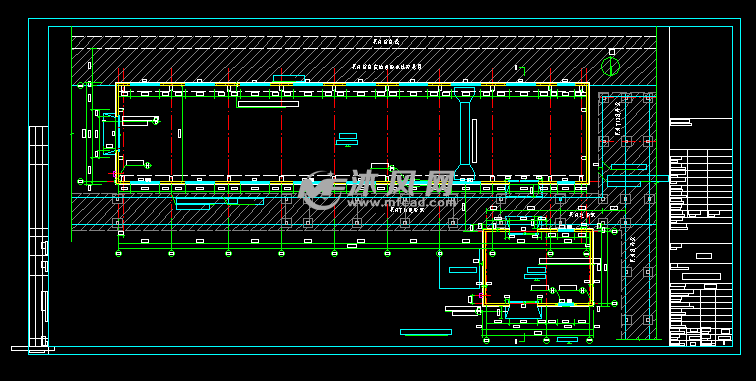Select the door swing symbol inside small building

coord(553,291)
